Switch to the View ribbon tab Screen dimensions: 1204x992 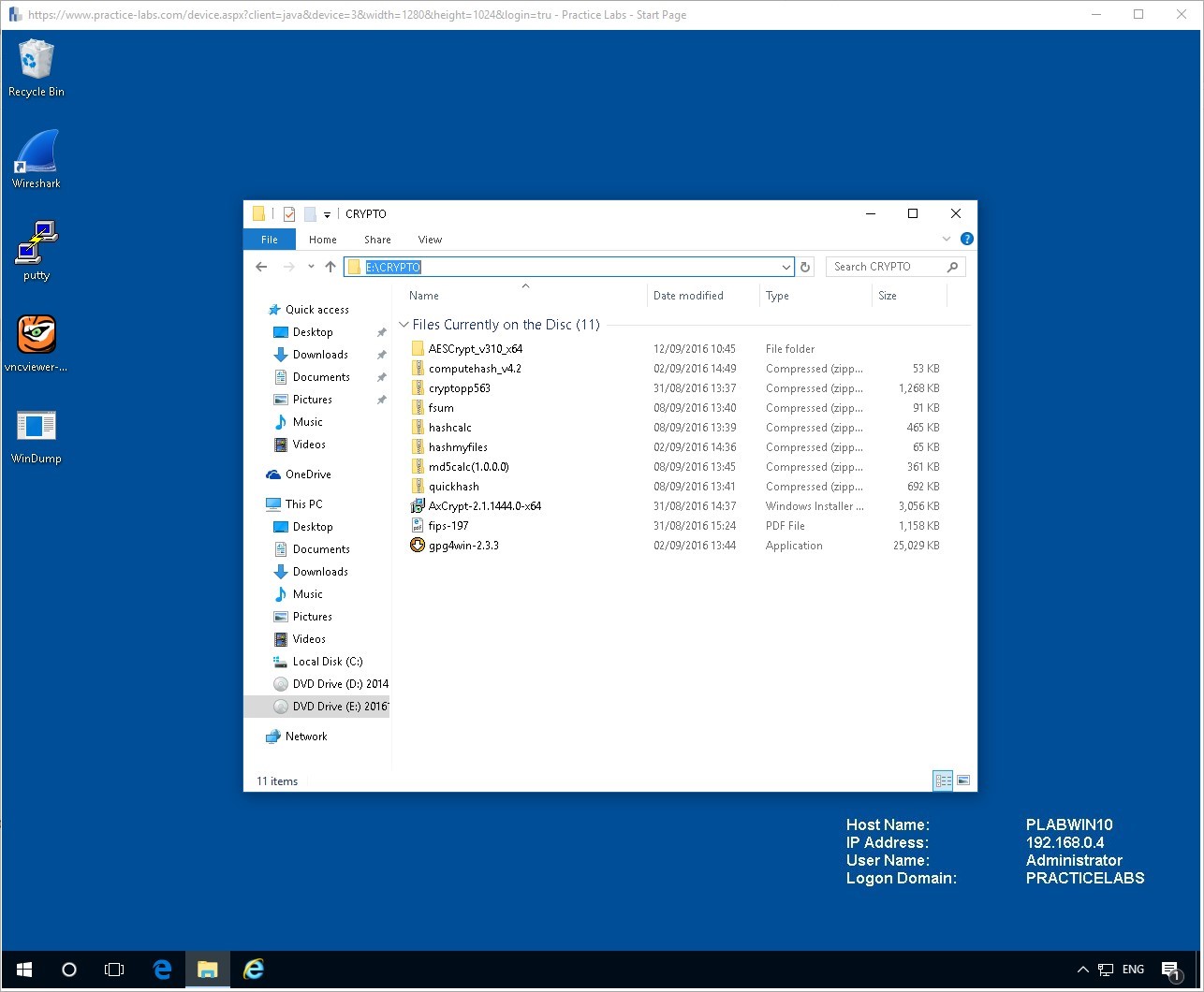click(430, 240)
